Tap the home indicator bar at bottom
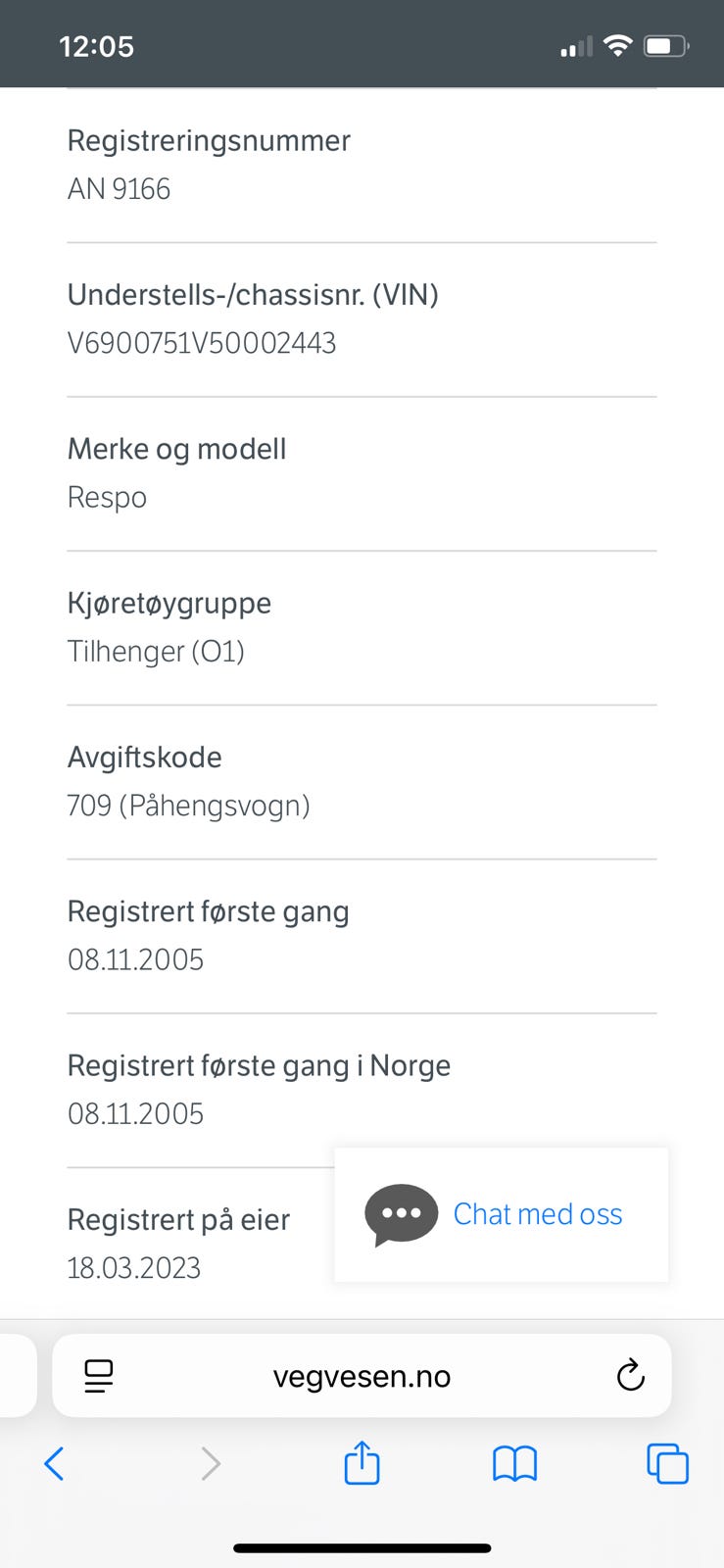724x1568 pixels. pos(362,1548)
